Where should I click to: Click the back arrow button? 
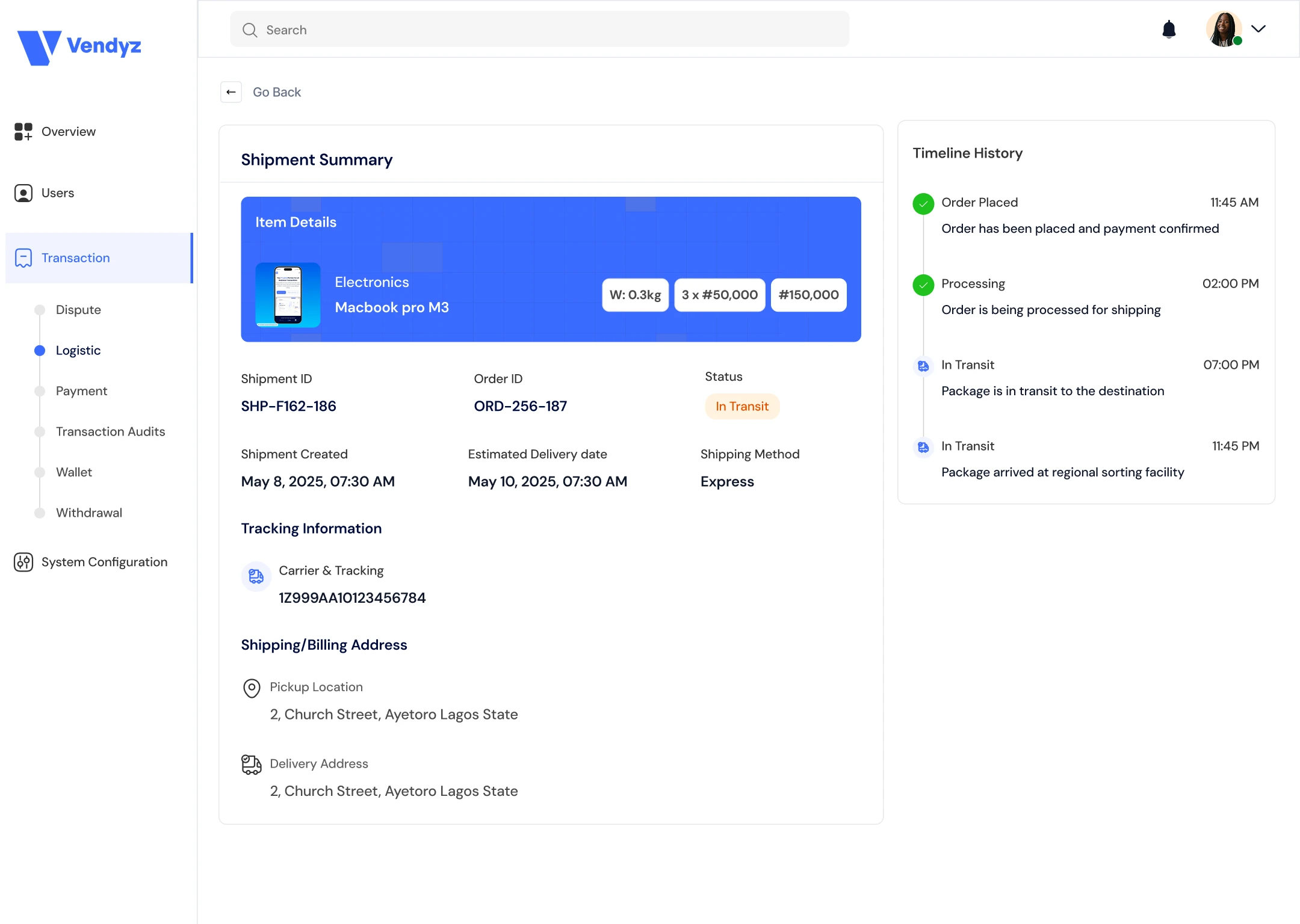[231, 92]
